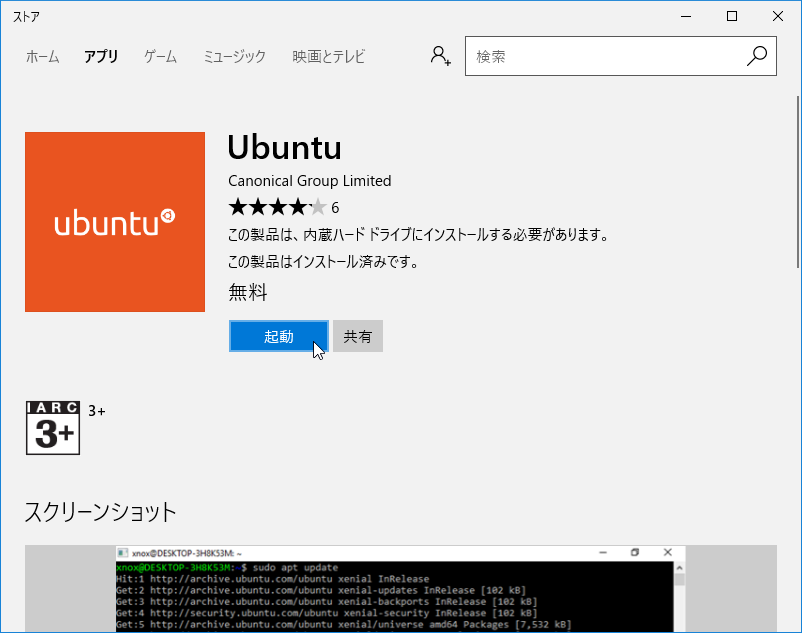The height and width of the screenshot is (633, 802).
Task: Maximize the Store window
Action: pyautogui.click(x=732, y=16)
